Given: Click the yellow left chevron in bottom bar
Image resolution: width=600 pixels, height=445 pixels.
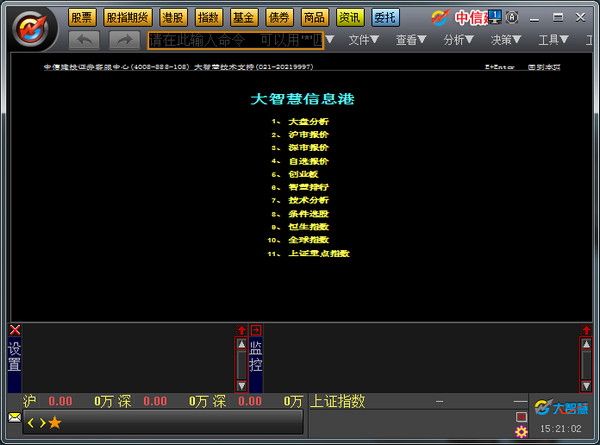Looking at the screenshot, I should (31, 423).
